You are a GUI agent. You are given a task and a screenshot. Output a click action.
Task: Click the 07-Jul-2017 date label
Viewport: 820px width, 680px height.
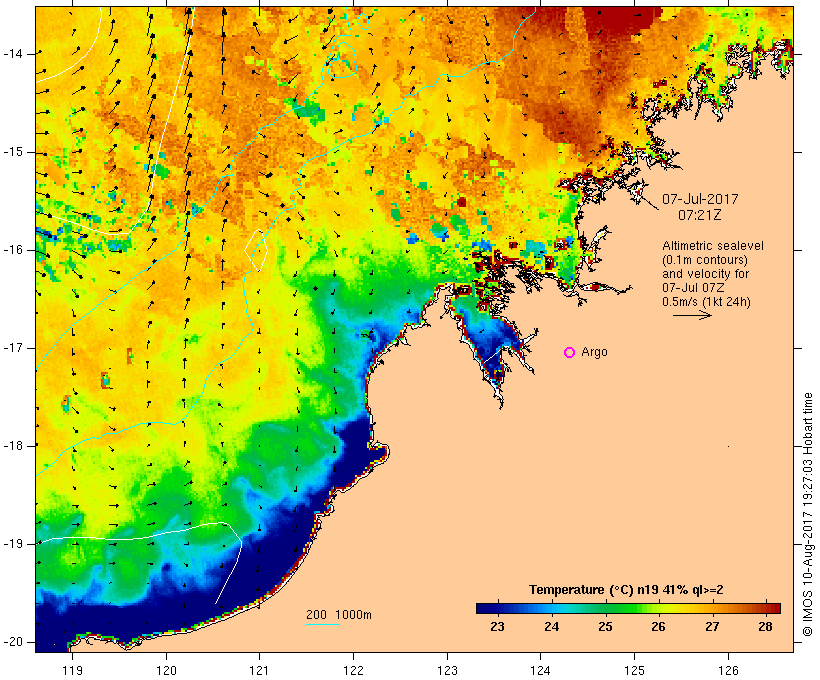[x=700, y=199]
